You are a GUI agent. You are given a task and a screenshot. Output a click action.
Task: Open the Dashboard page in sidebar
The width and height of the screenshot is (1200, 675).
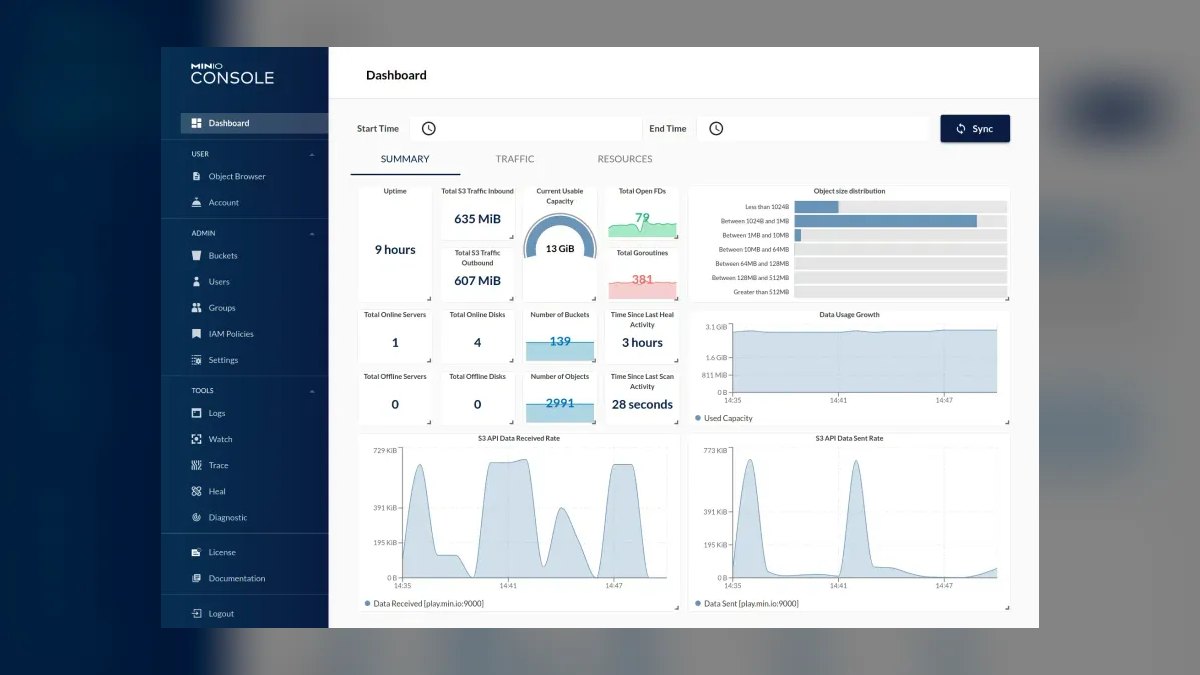[254, 123]
